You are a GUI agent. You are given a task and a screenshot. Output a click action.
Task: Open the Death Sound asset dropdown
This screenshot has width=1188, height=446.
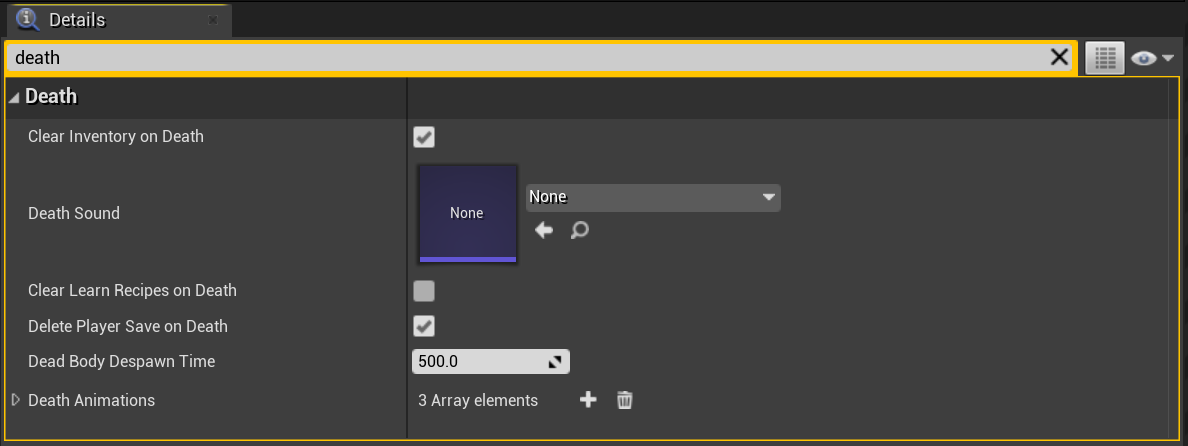(x=653, y=197)
